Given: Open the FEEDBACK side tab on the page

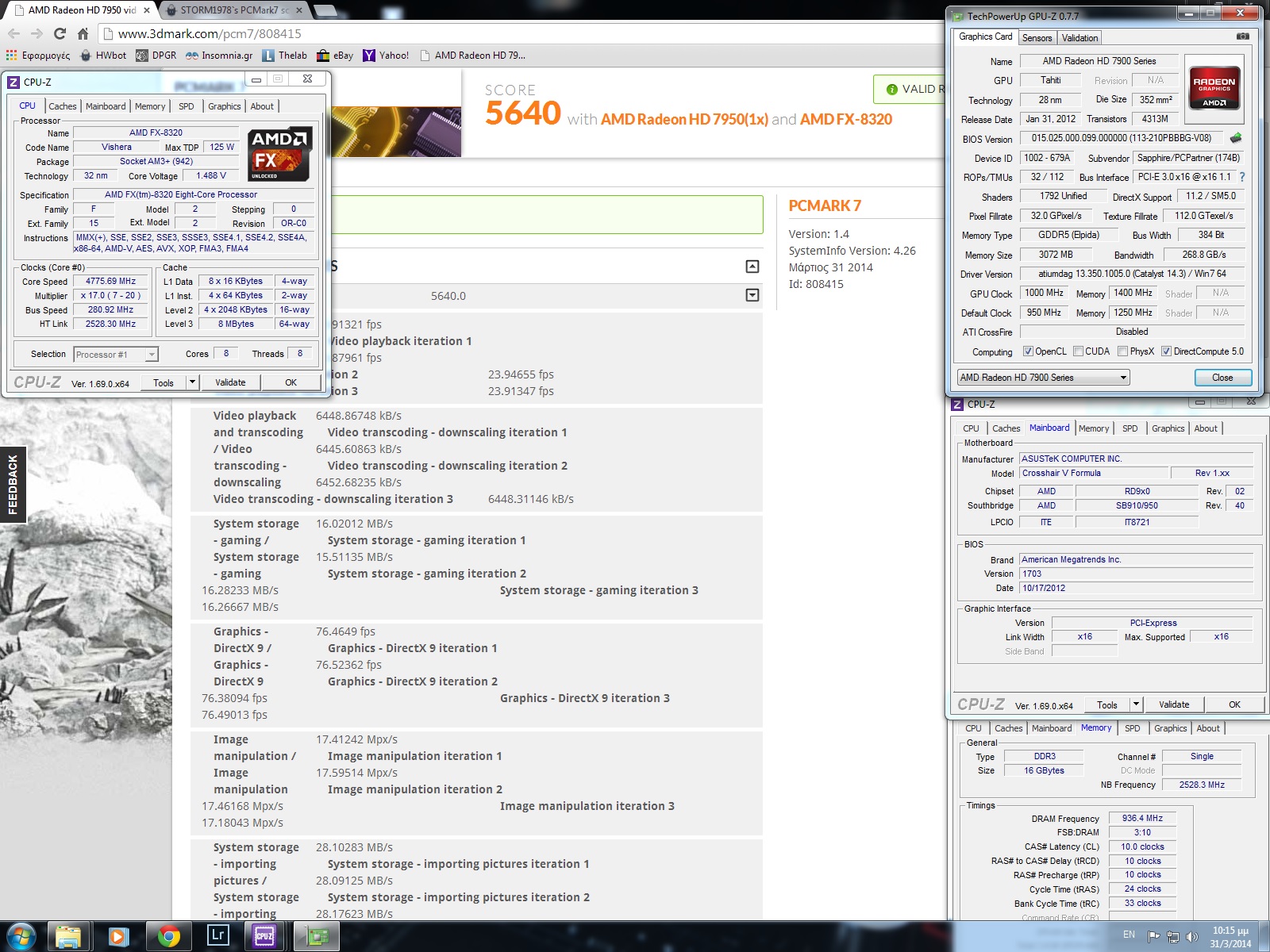Looking at the screenshot, I should [x=13, y=485].
